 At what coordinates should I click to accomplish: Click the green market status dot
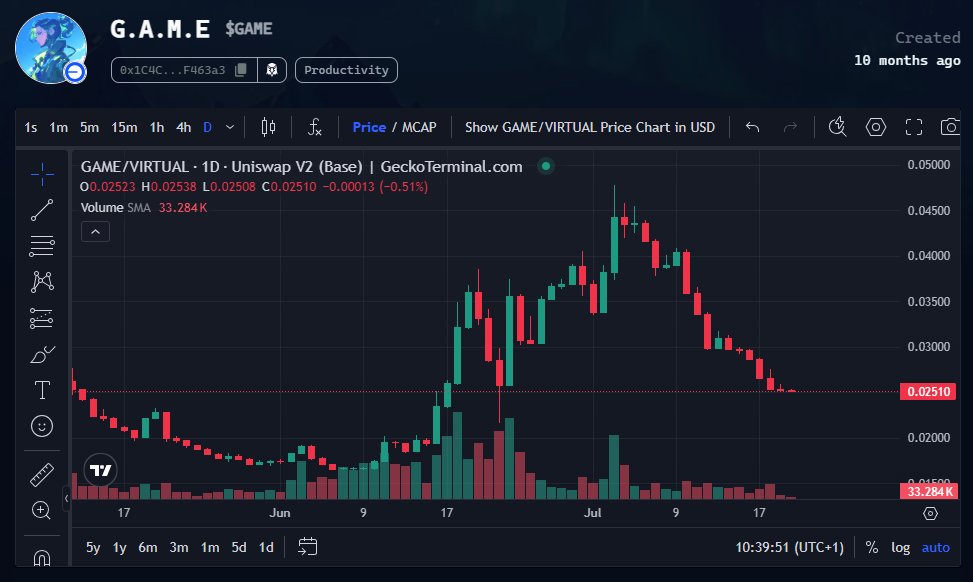[546, 166]
